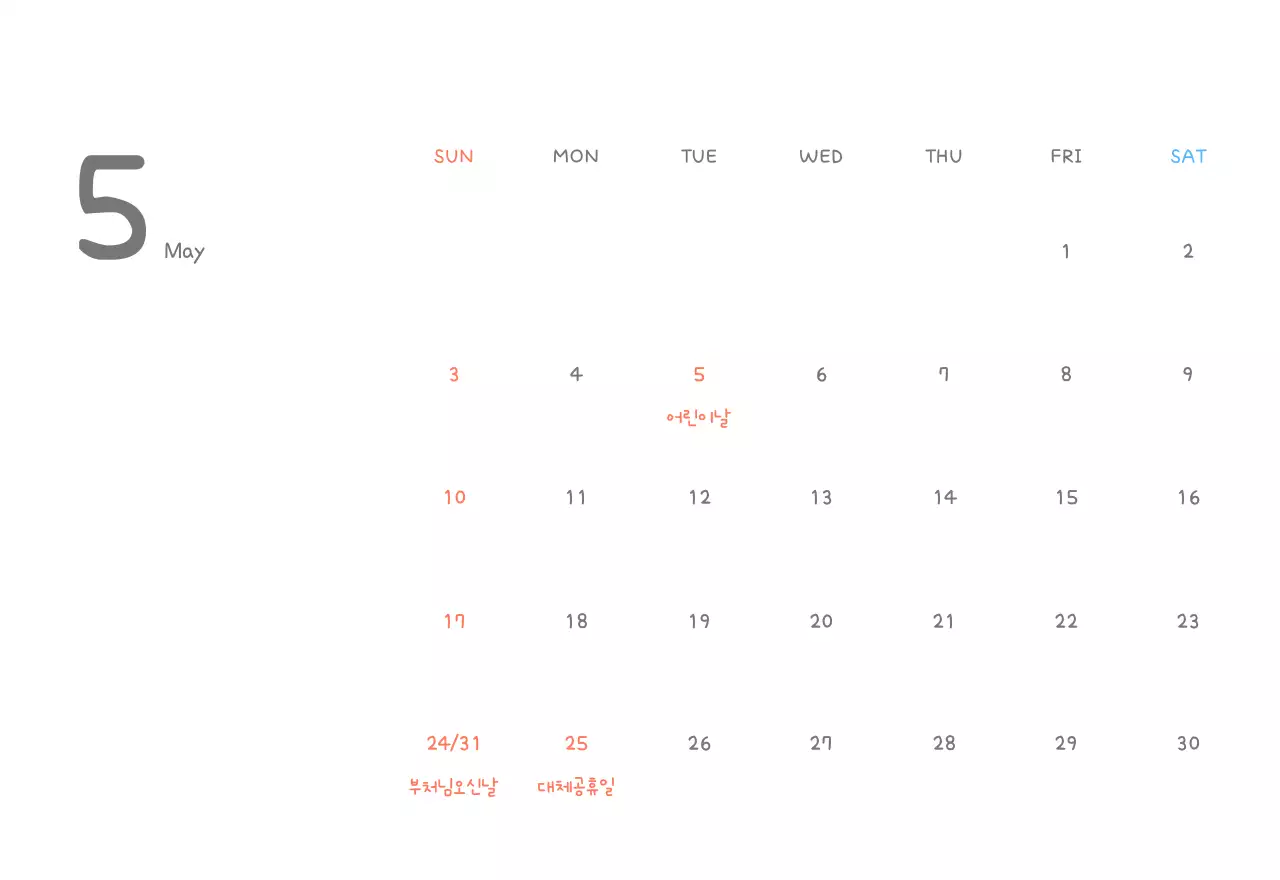Click the May month label
This screenshot has width=1280, height=880.
(x=184, y=251)
